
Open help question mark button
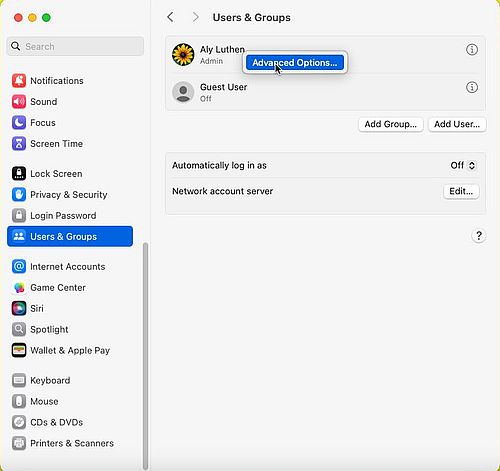pyautogui.click(x=479, y=236)
